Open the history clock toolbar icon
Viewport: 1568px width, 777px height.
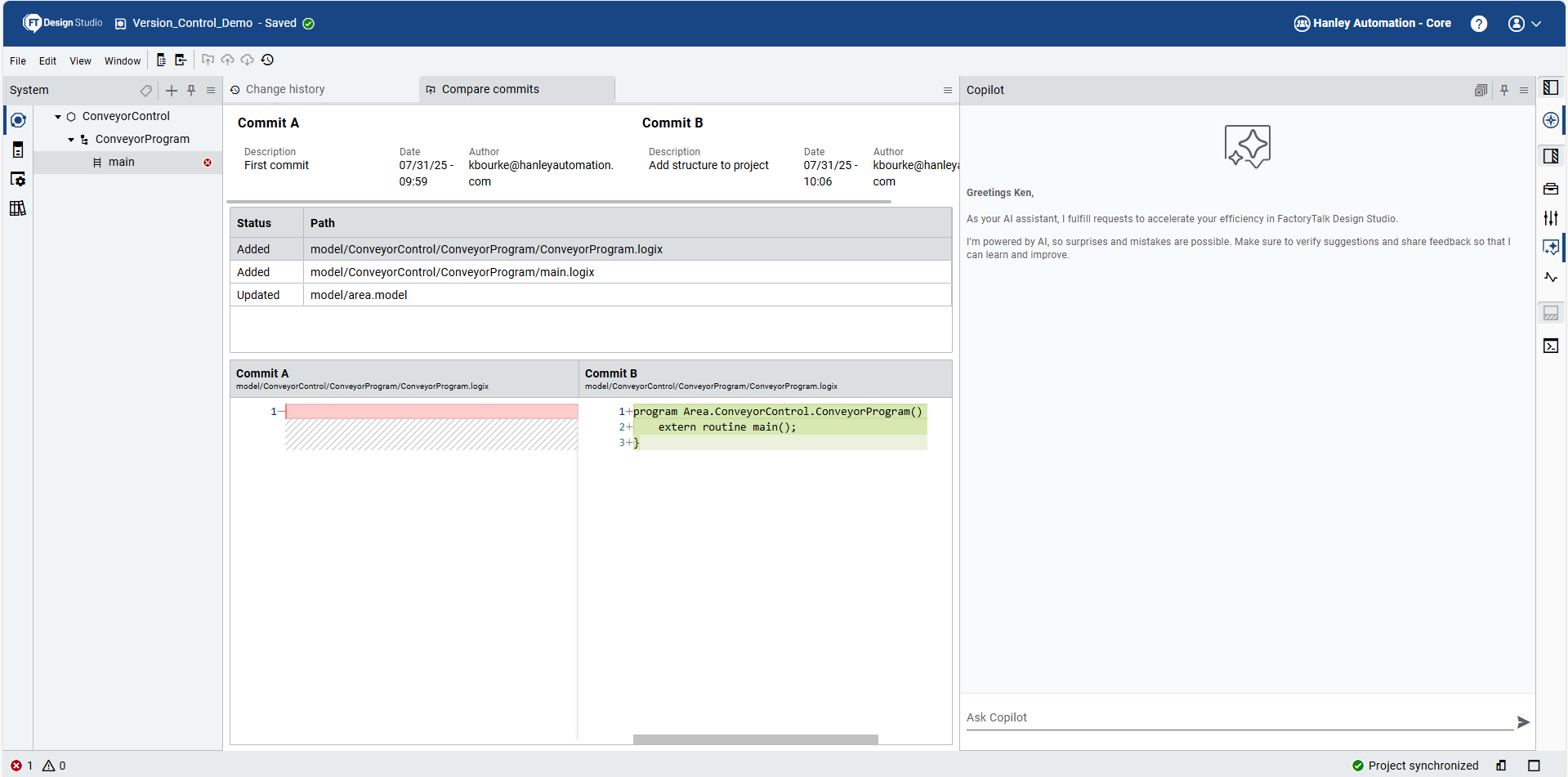coord(267,60)
